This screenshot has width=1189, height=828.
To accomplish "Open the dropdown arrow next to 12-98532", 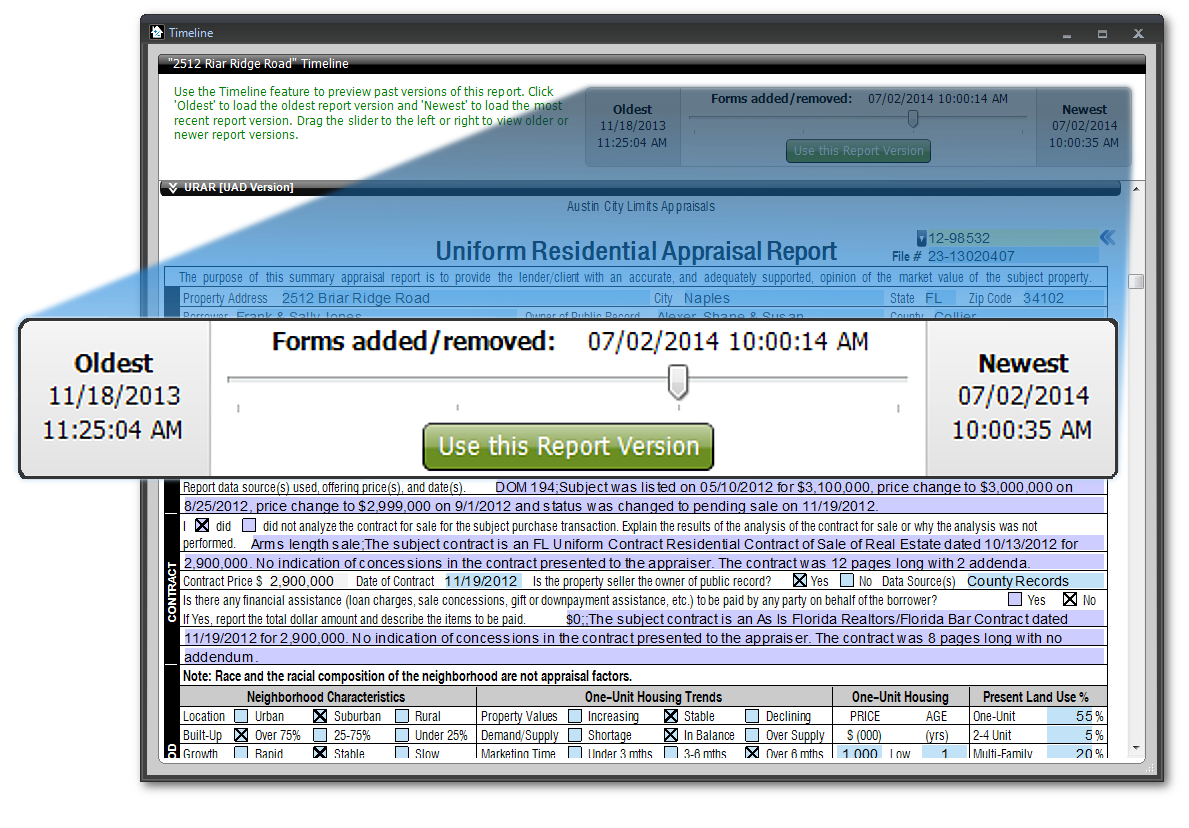I will [921, 238].
